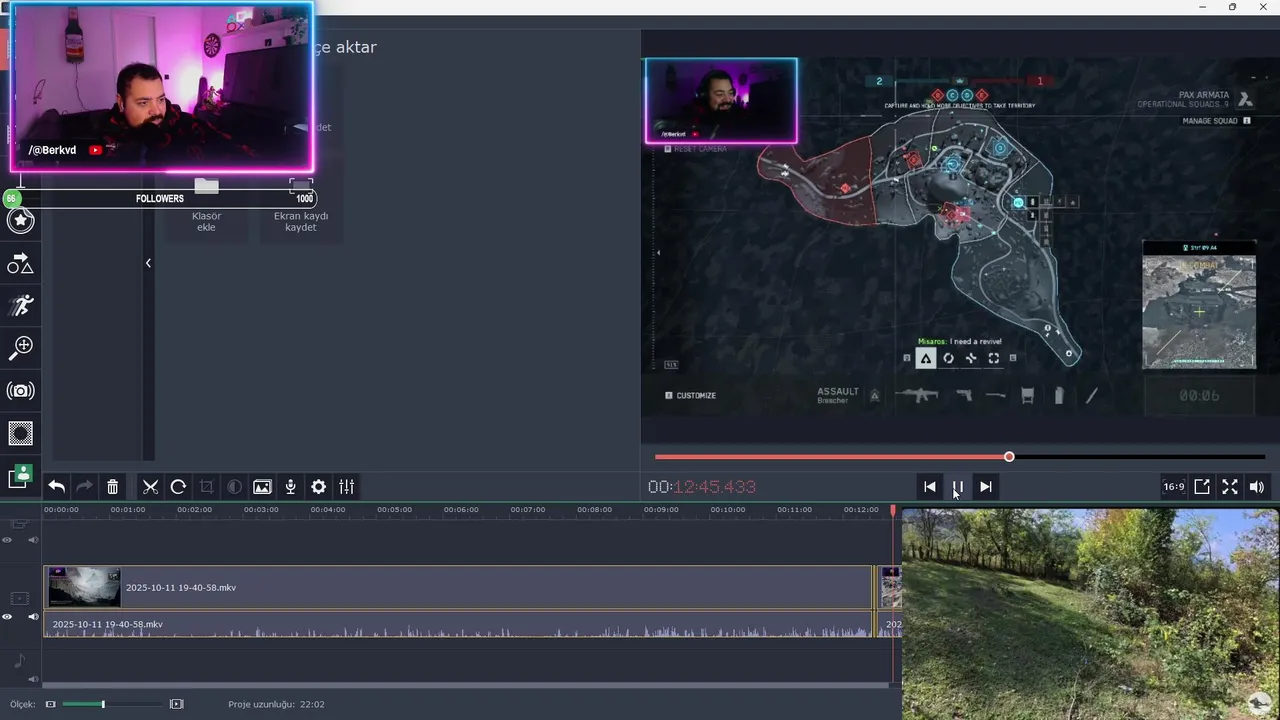The height and width of the screenshot is (720, 1280).
Task: Click the red preview seek slider handle
Action: 1009,457
